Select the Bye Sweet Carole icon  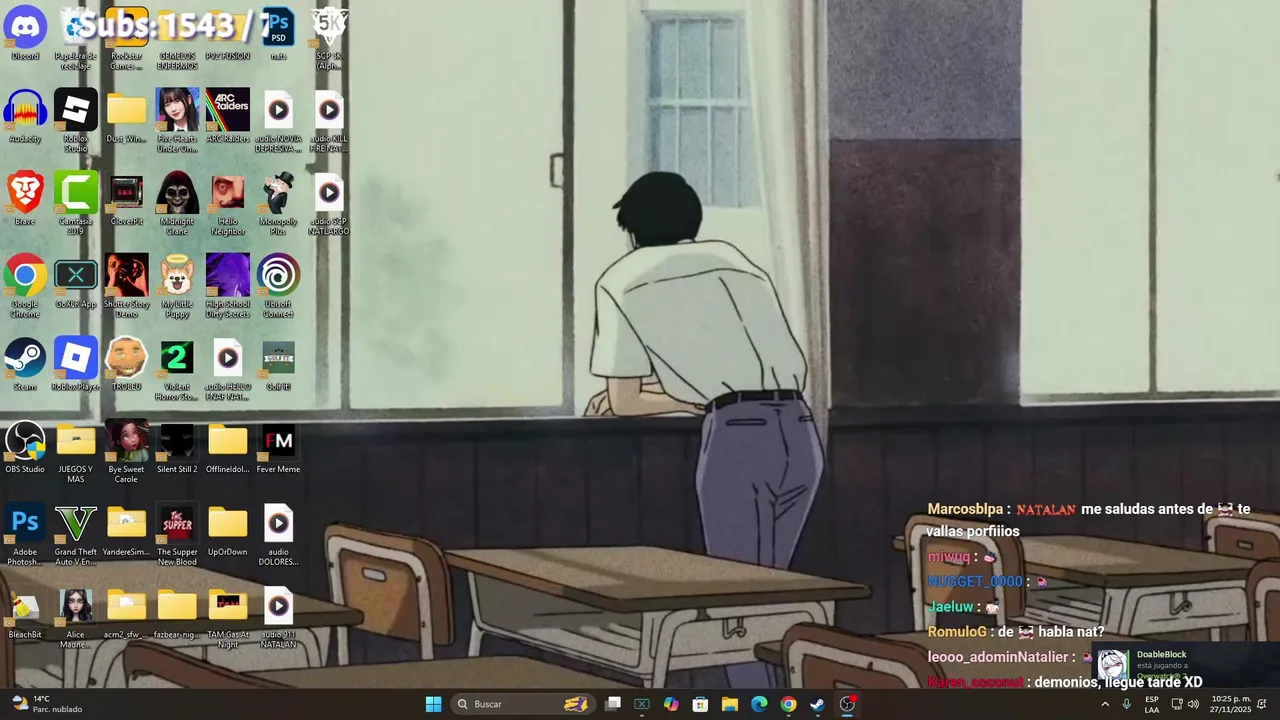click(x=127, y=452)
